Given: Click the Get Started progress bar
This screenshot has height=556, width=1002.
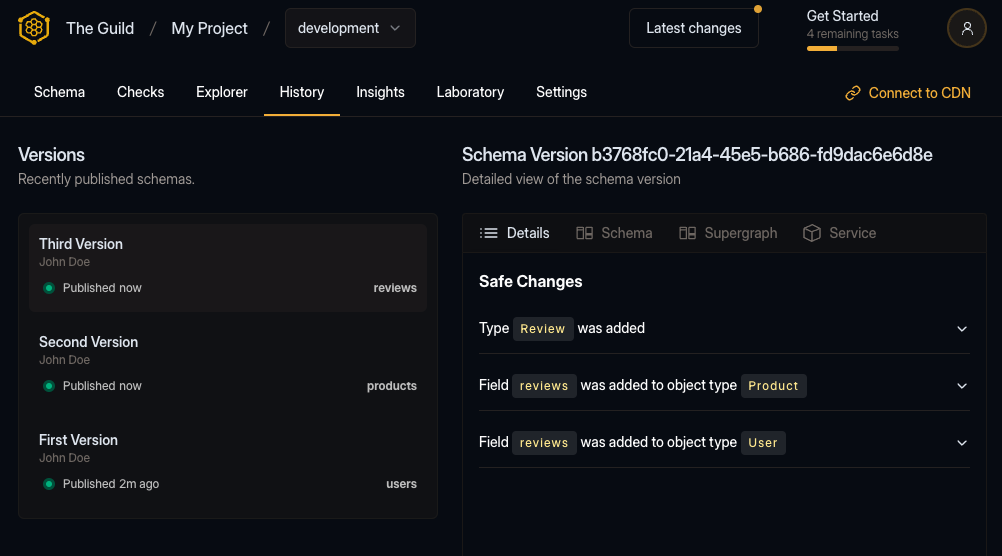Looking at the screenshot, I should pyautogui.click(x=852, y=48).
